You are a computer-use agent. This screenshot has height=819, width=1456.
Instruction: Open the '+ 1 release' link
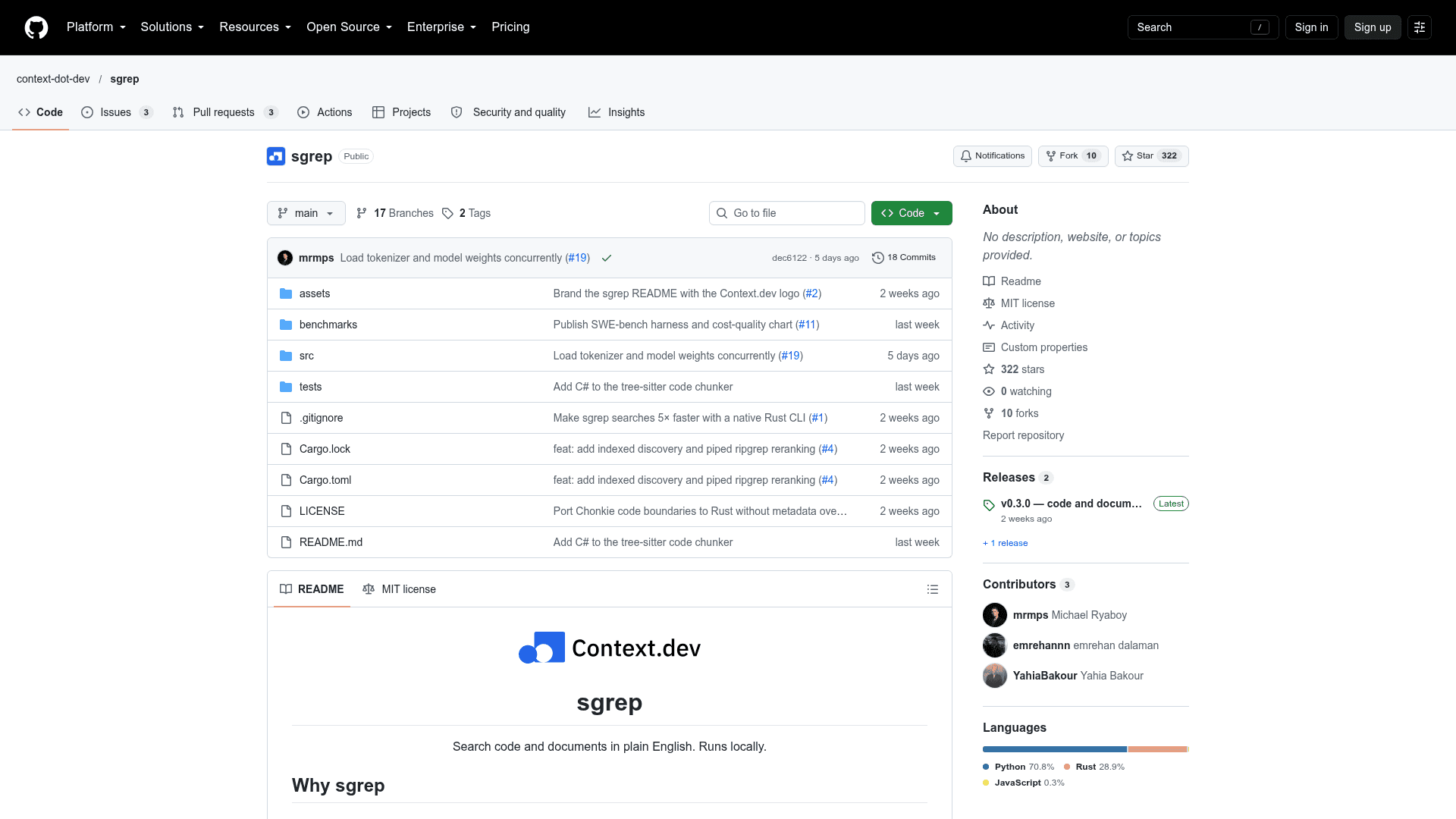pyautogui.click(x=1006, y=544)
